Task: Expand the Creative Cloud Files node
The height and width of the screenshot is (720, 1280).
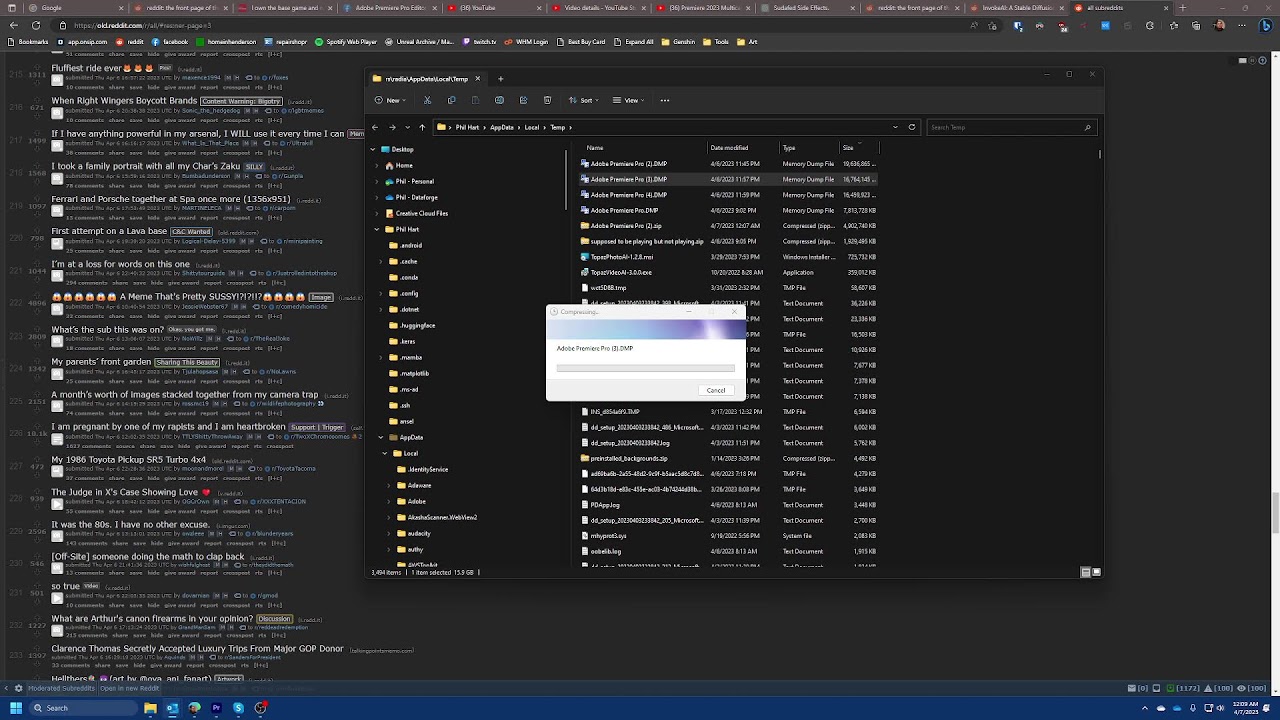Action: pos(377,213)
